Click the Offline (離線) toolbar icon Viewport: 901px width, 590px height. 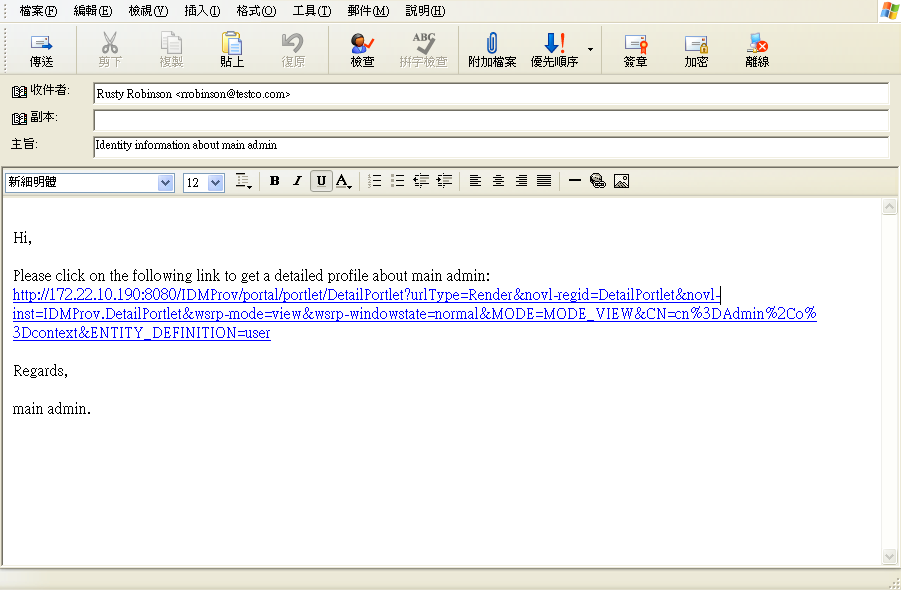[757, 43]
